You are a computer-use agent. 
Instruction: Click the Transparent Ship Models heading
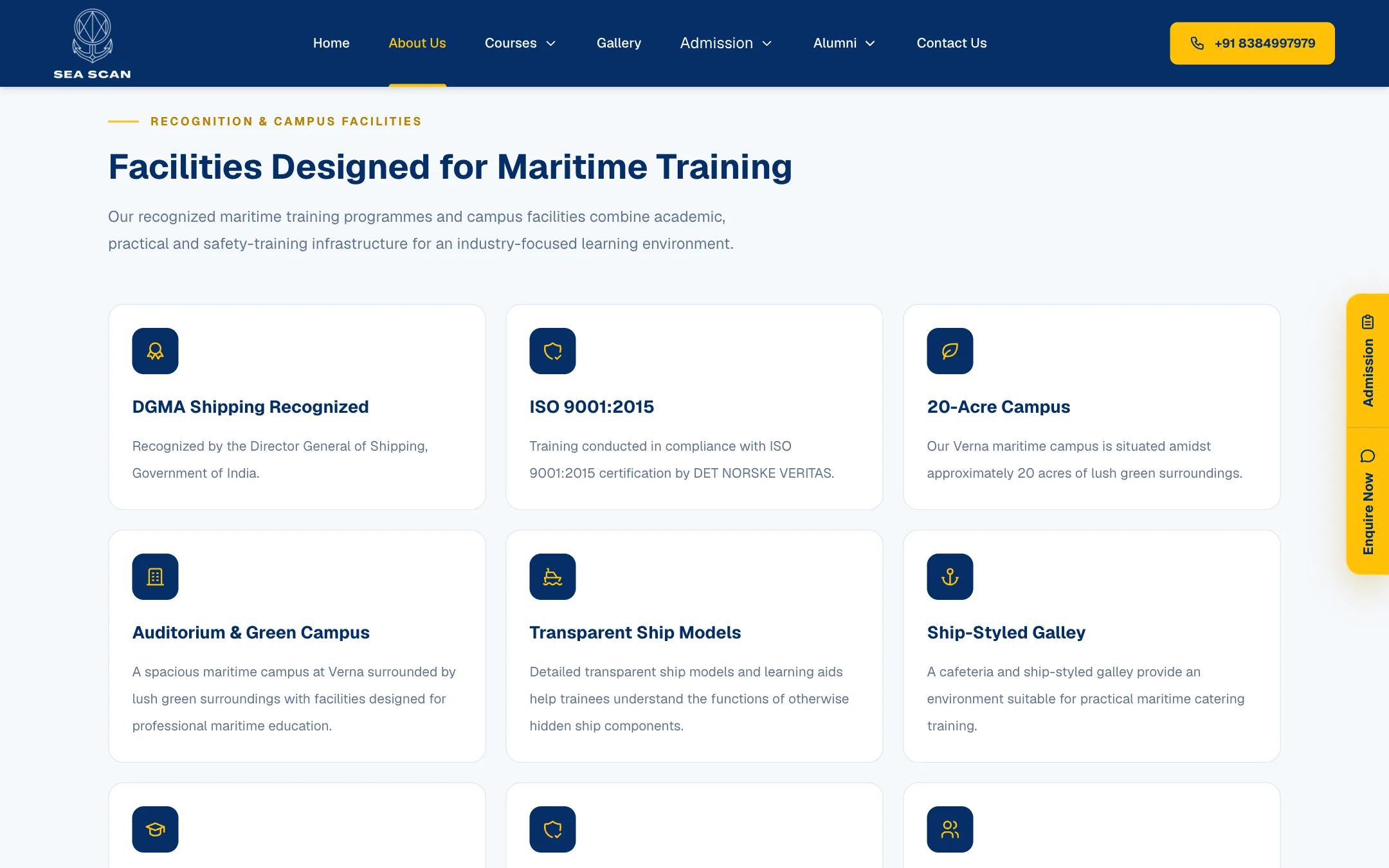coord(635,633)
